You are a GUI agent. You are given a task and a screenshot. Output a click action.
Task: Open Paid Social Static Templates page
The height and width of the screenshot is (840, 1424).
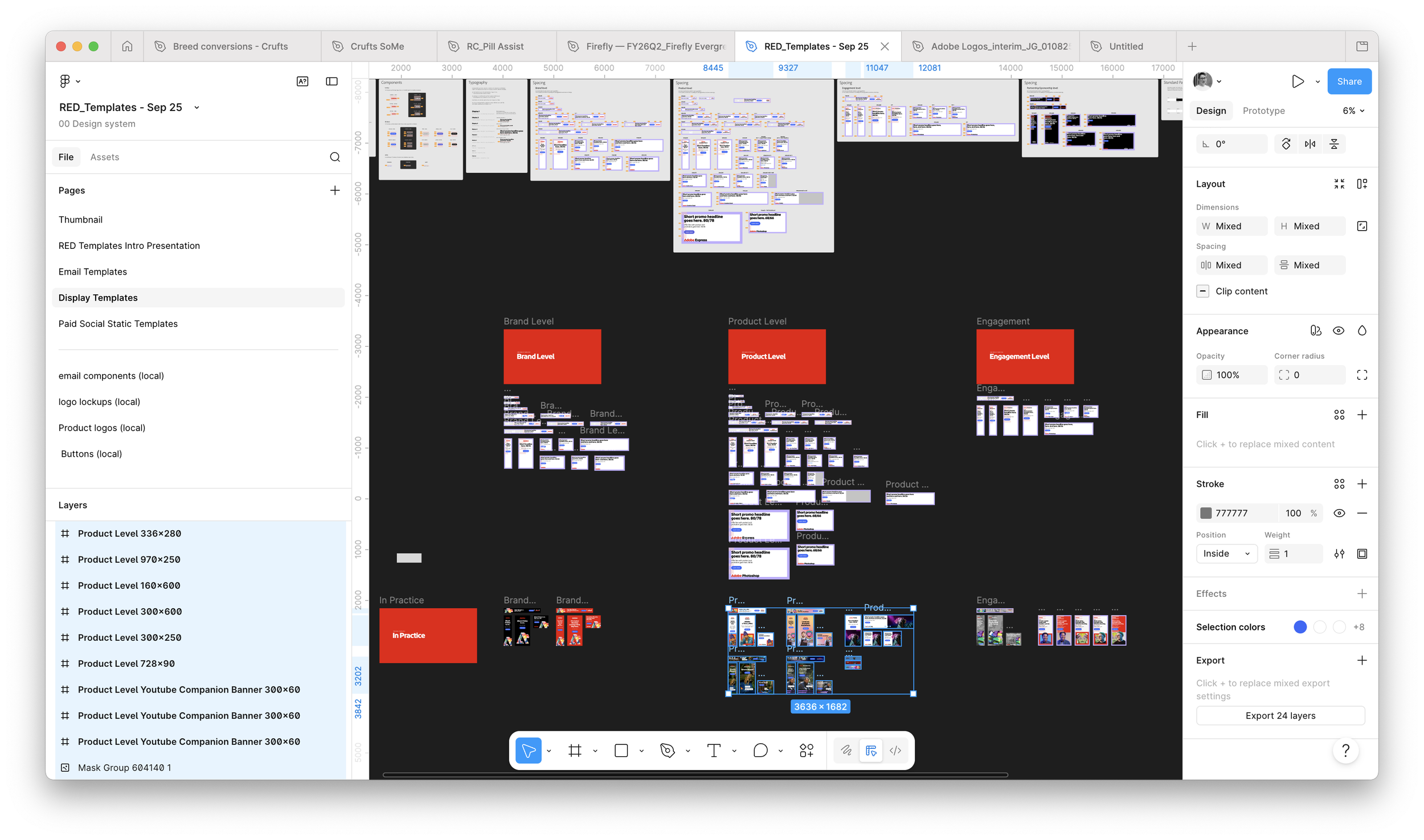pyautogui.click(x=118, y=323)
